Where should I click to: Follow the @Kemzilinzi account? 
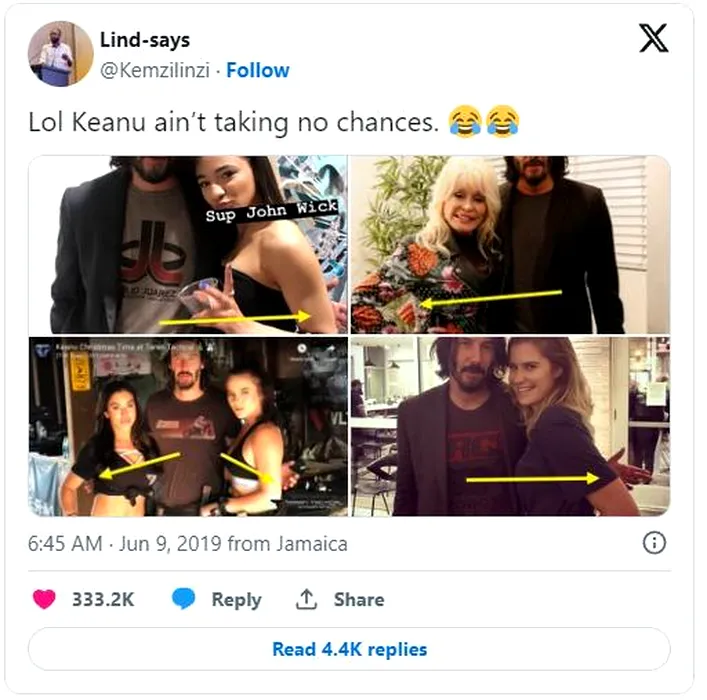coord(258,70)
